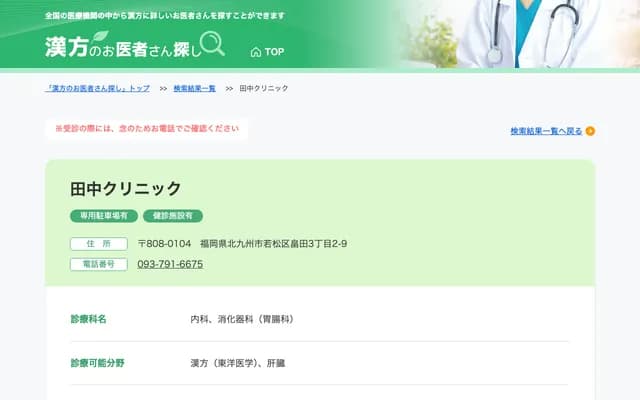Select 田中クリニック breadcrumb text

coord(264,88)
